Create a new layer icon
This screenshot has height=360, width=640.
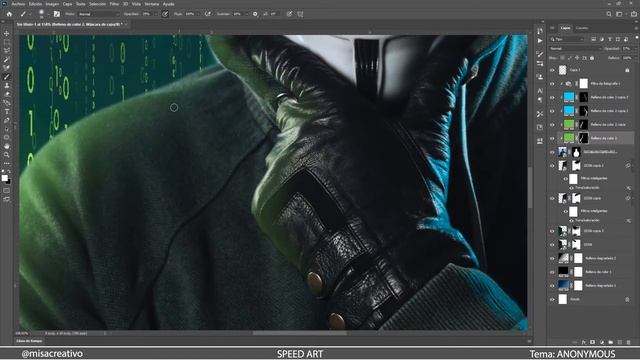(x=620, y=342)
